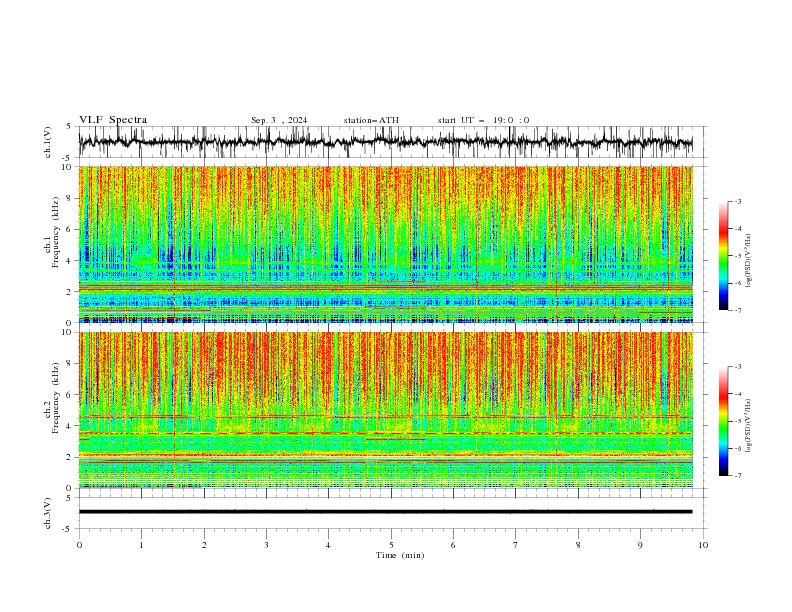The width and height of the screenshot is (792, 612).
Task: Select the "Sep. 3 , 2024" date label
Action: coord(279,120)
